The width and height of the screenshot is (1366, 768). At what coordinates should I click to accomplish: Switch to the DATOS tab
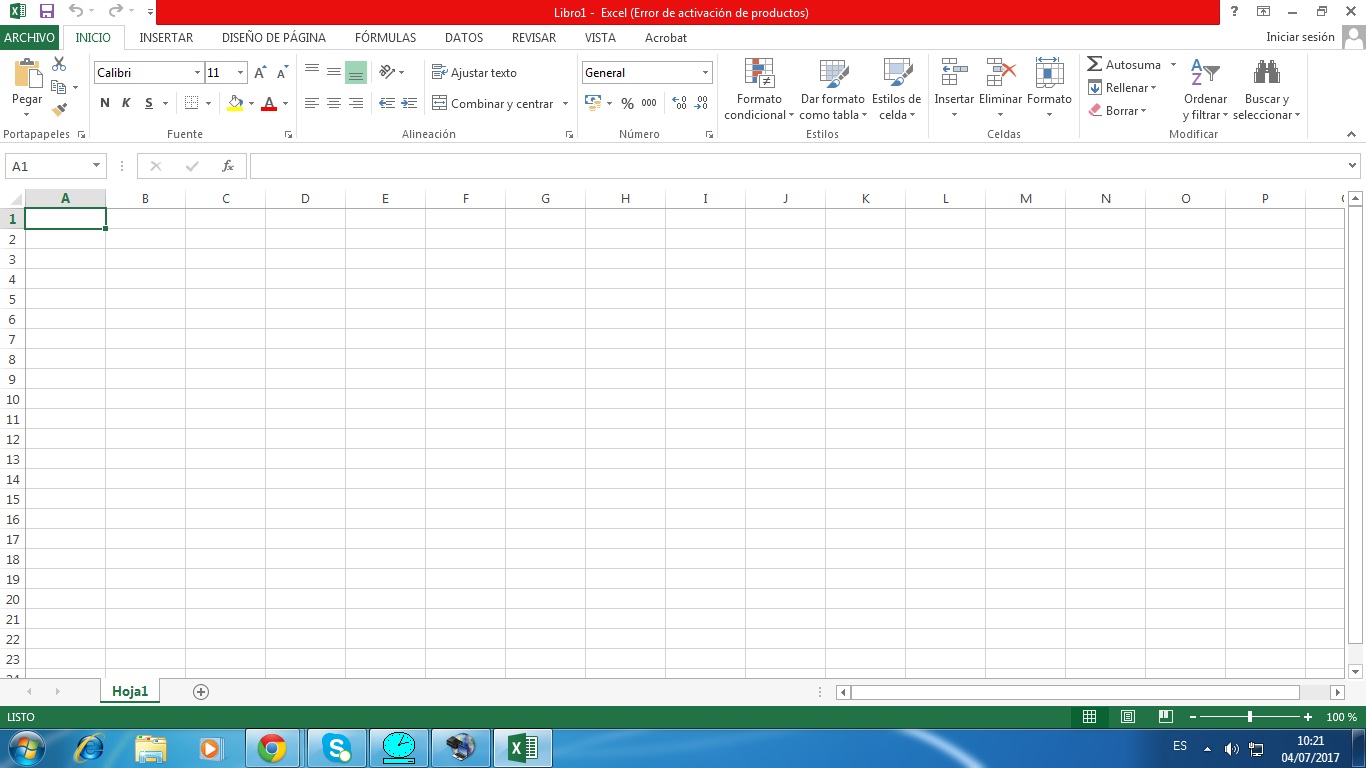pyautogui.click(x=464, y=38)
